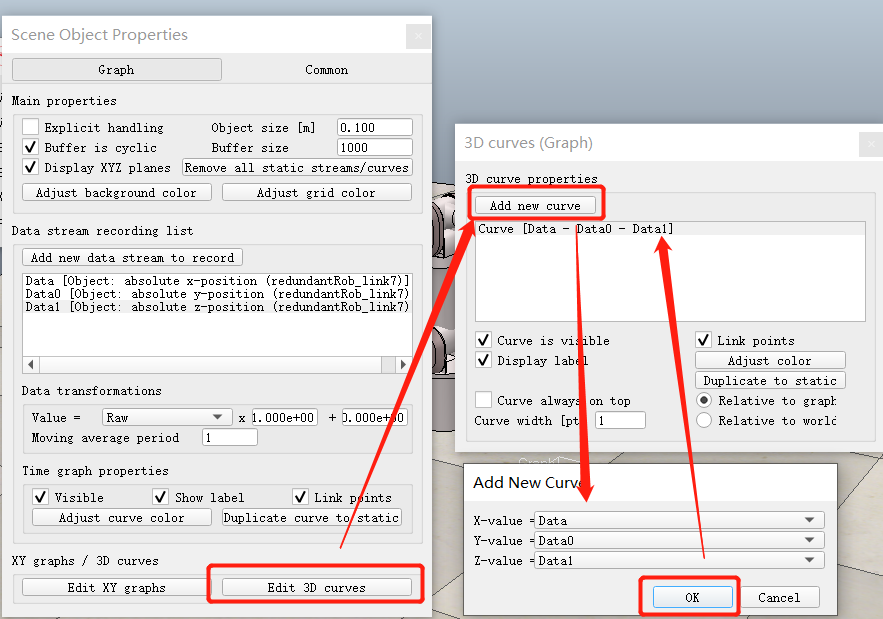Select Curve [Data - Data0 - Data1] entry
This screenshot has height=619, width=883.
click(670, 229)
